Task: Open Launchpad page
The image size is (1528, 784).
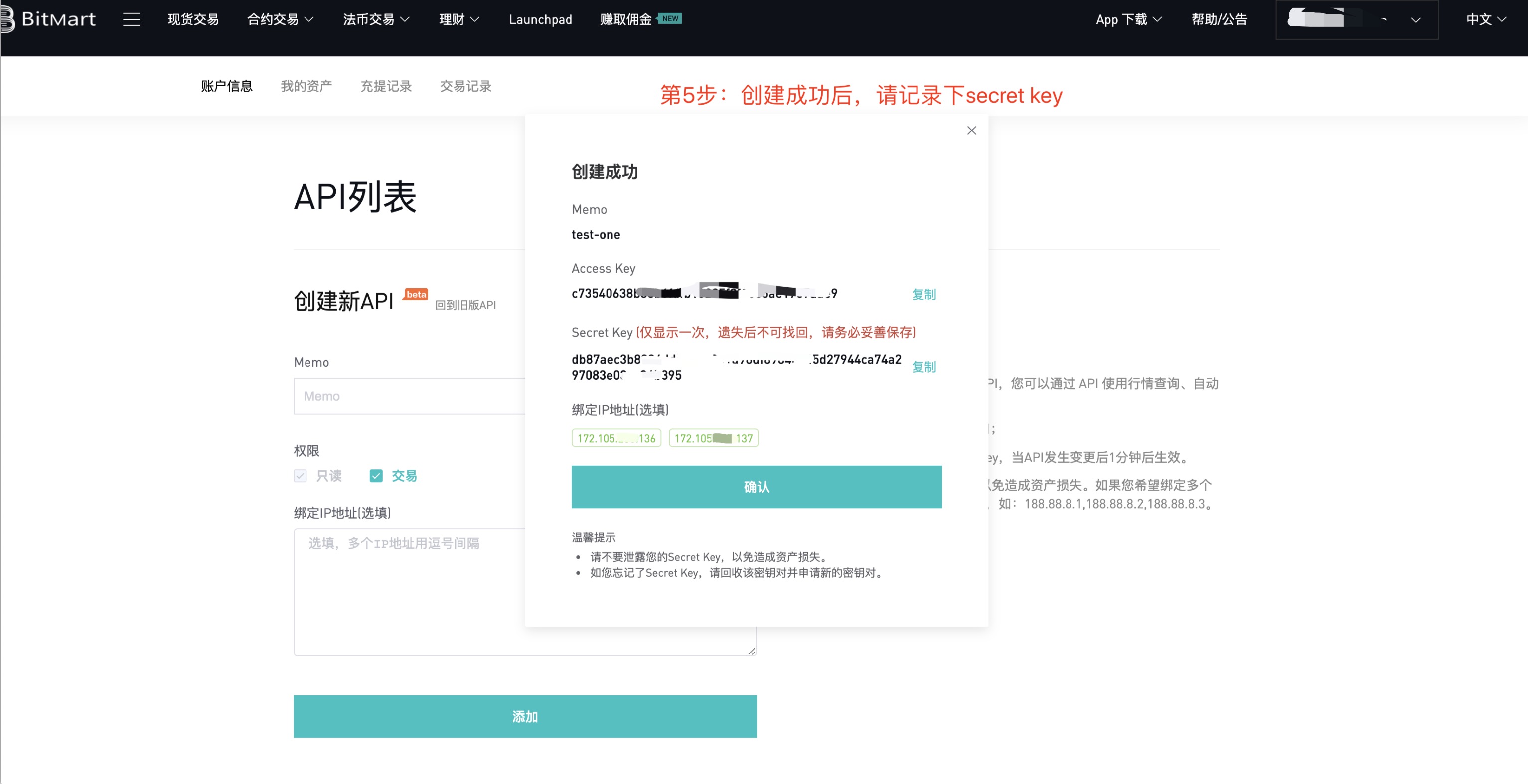Action: coord(540,19)
